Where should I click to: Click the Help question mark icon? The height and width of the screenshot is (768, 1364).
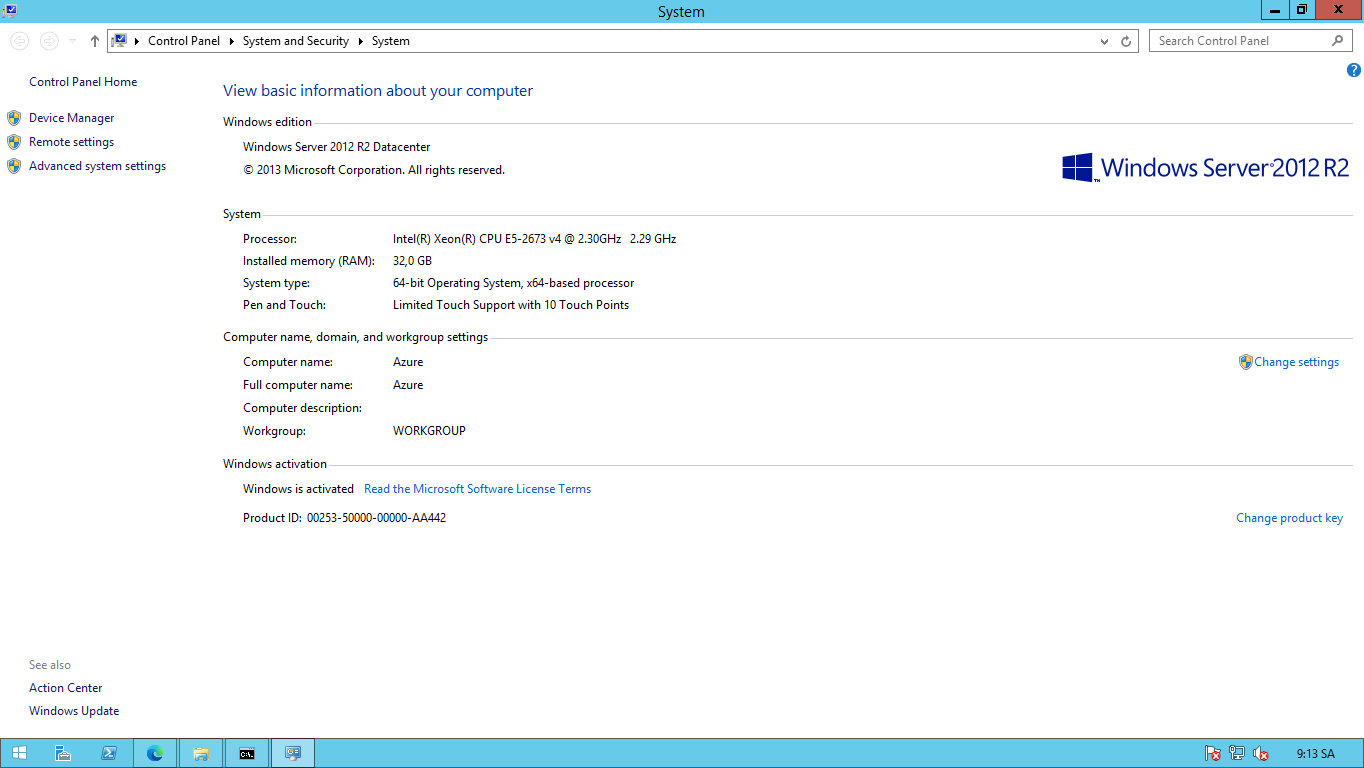point(1354,70)
